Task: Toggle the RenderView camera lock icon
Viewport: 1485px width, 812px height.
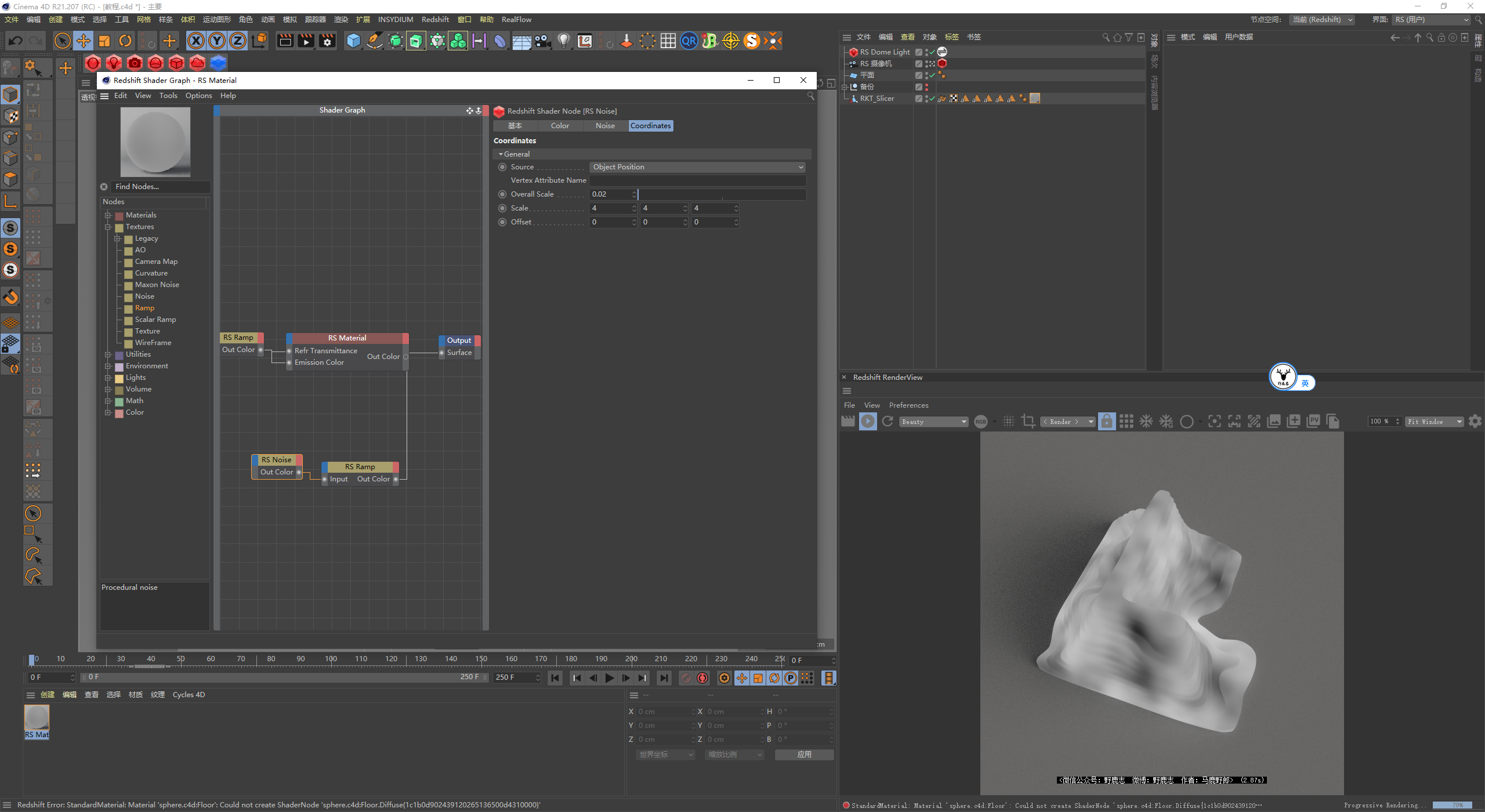Action: [1107, 422]
